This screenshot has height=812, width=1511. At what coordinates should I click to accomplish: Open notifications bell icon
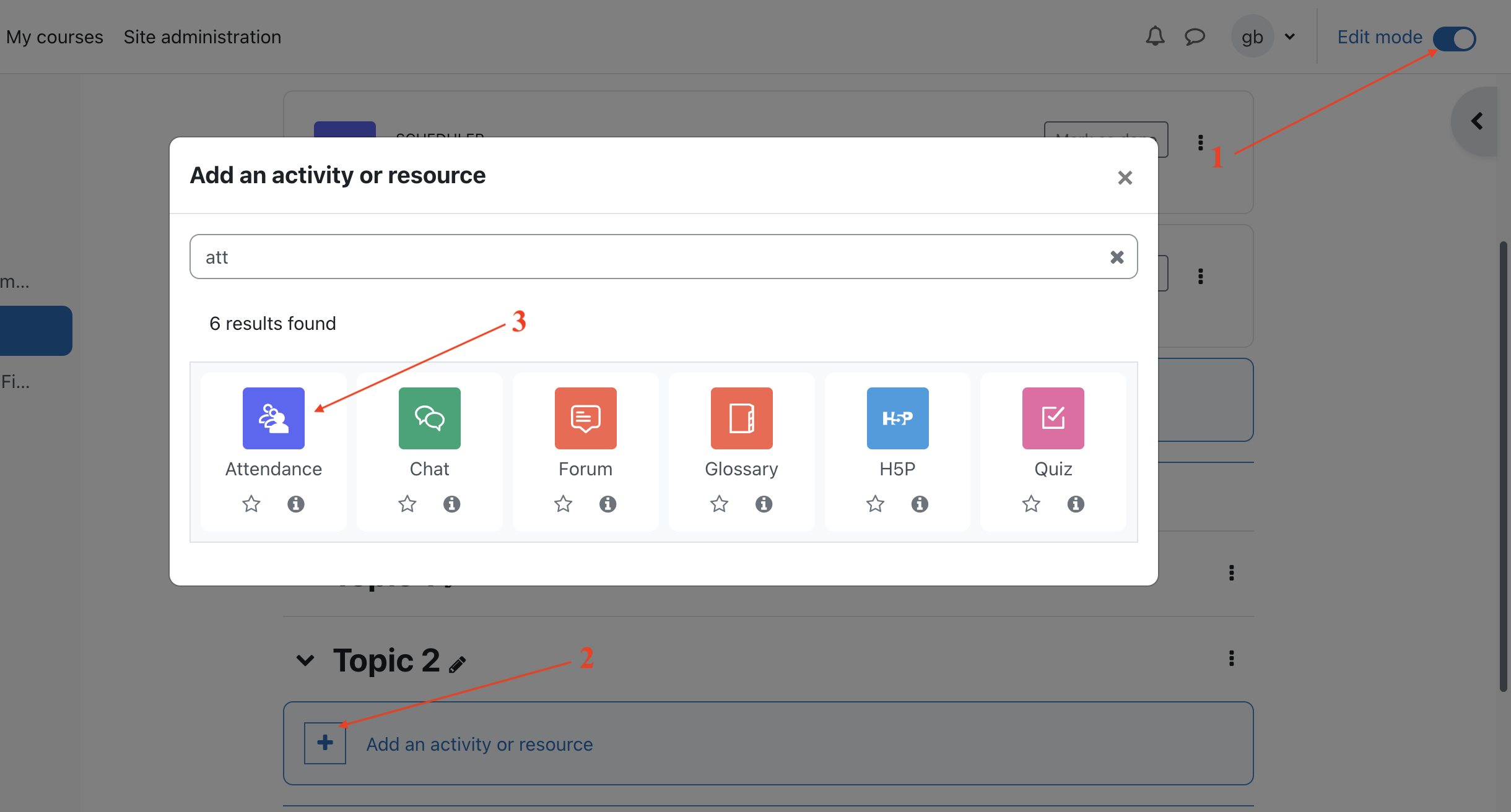(1154, 37)
